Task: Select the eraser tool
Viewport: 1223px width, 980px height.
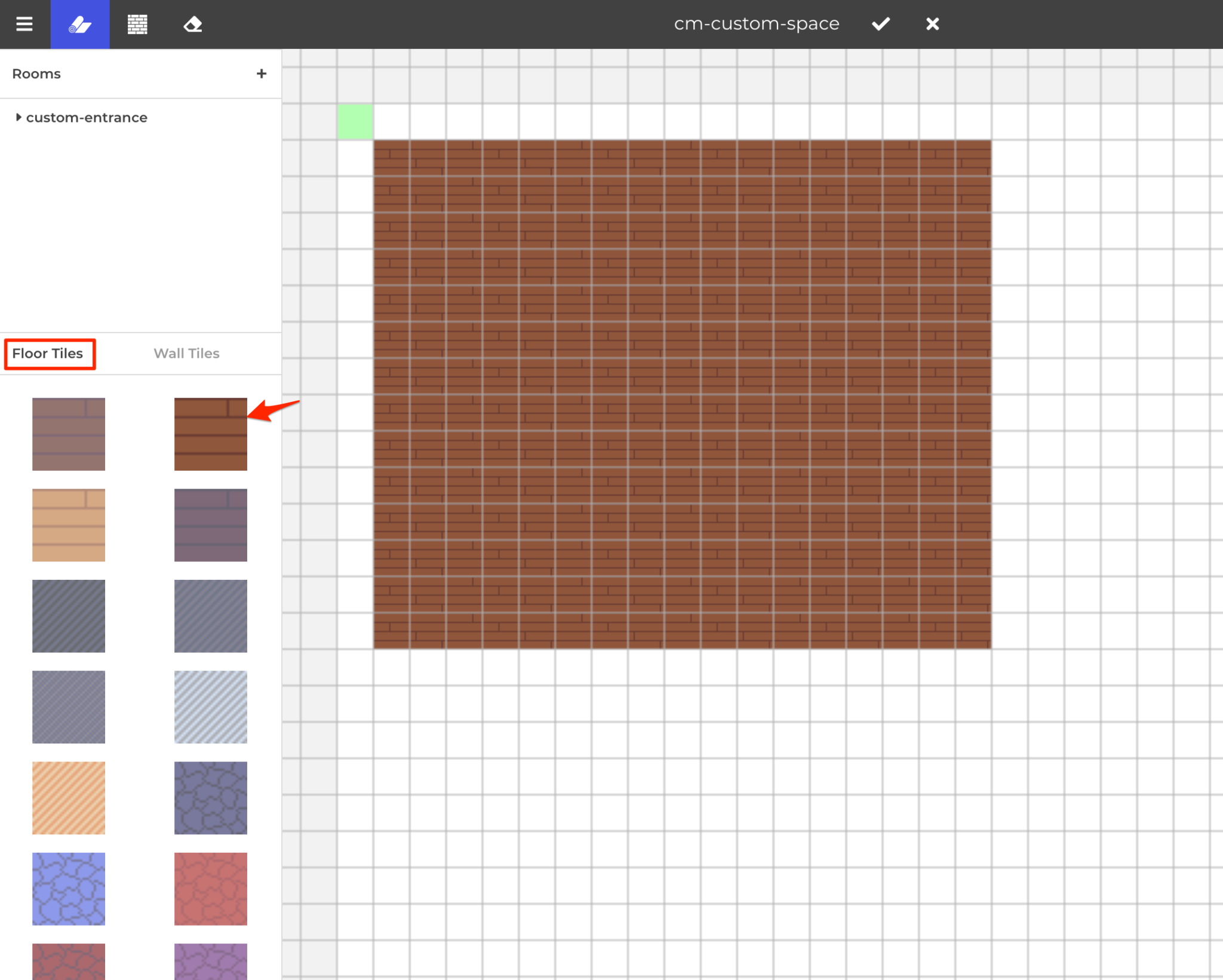Action: click(192, 24)
